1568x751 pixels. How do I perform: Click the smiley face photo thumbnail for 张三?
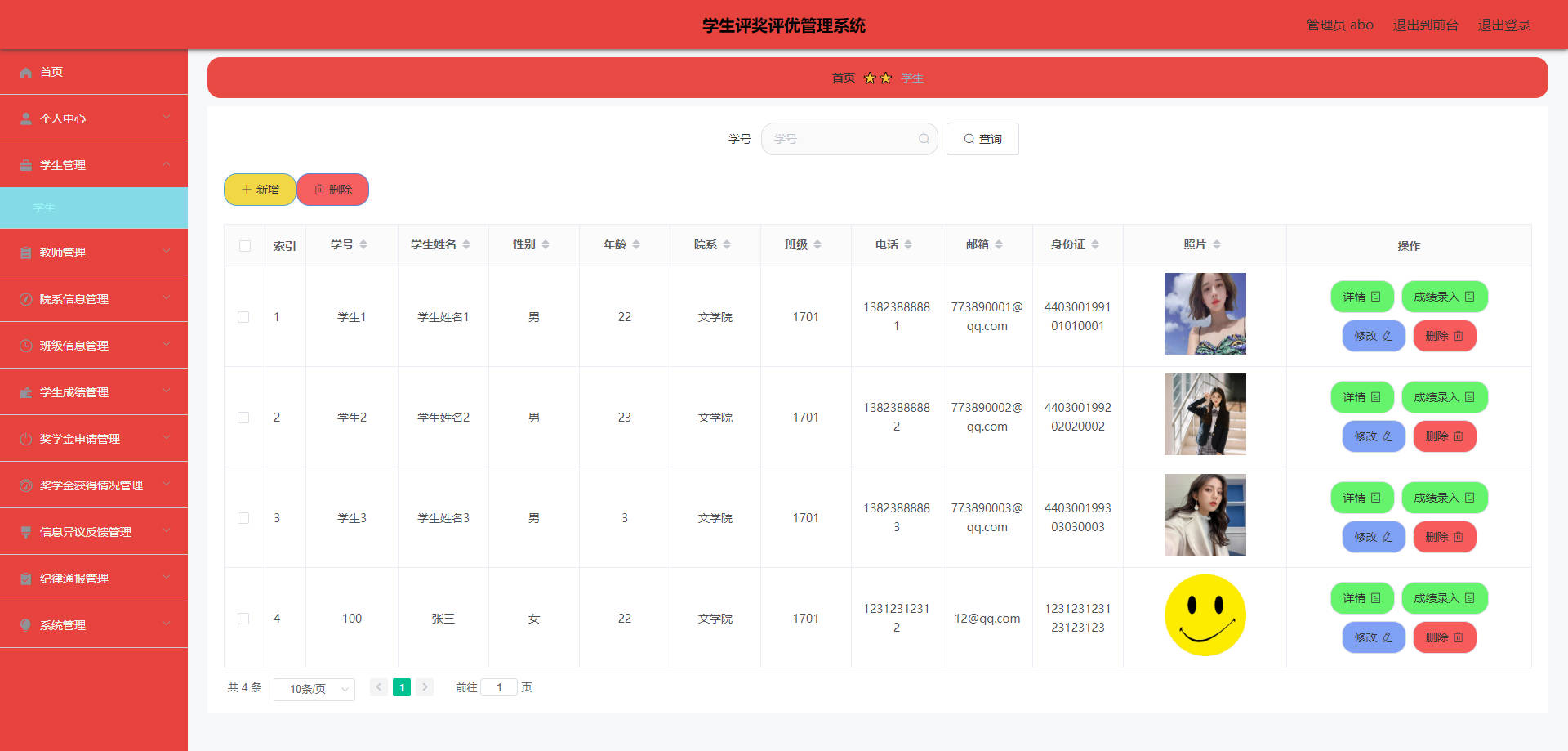(x=1205, y=615)
